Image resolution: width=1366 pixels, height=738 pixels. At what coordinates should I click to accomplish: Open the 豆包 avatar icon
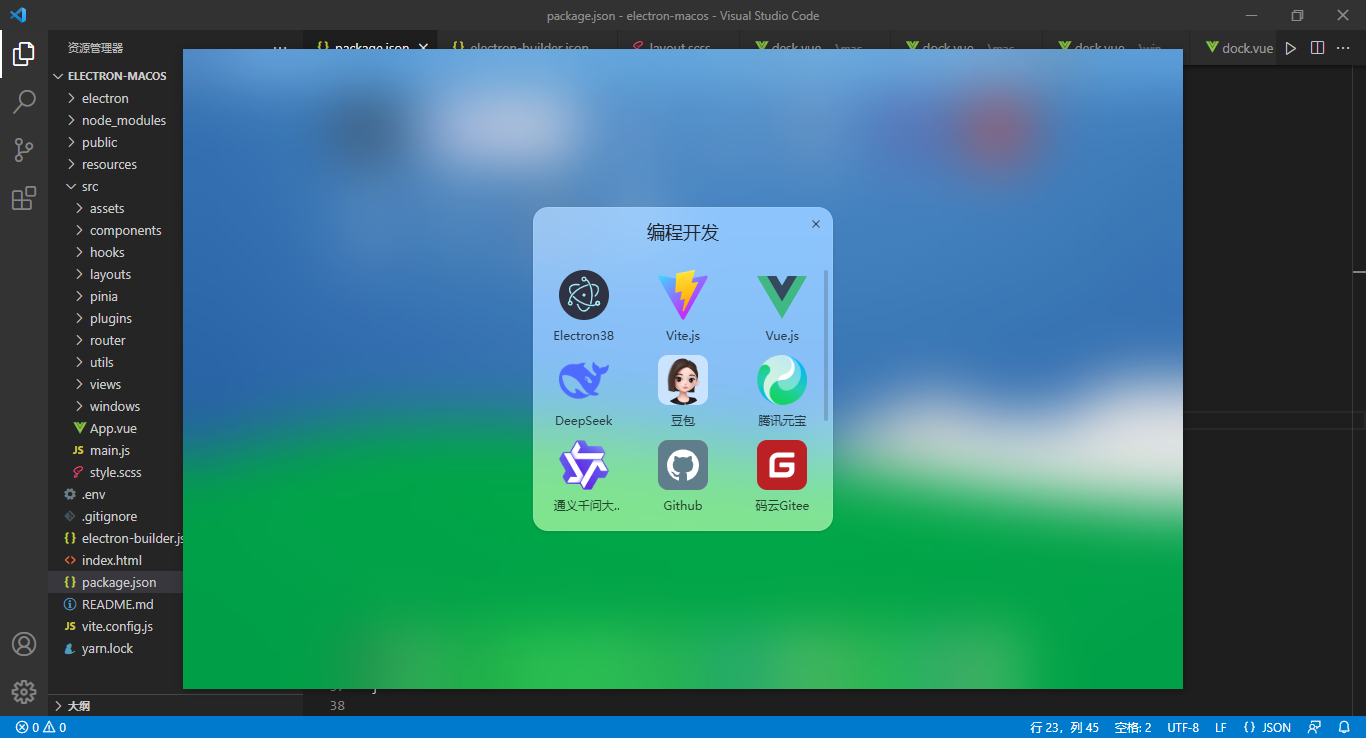(683, 380)
